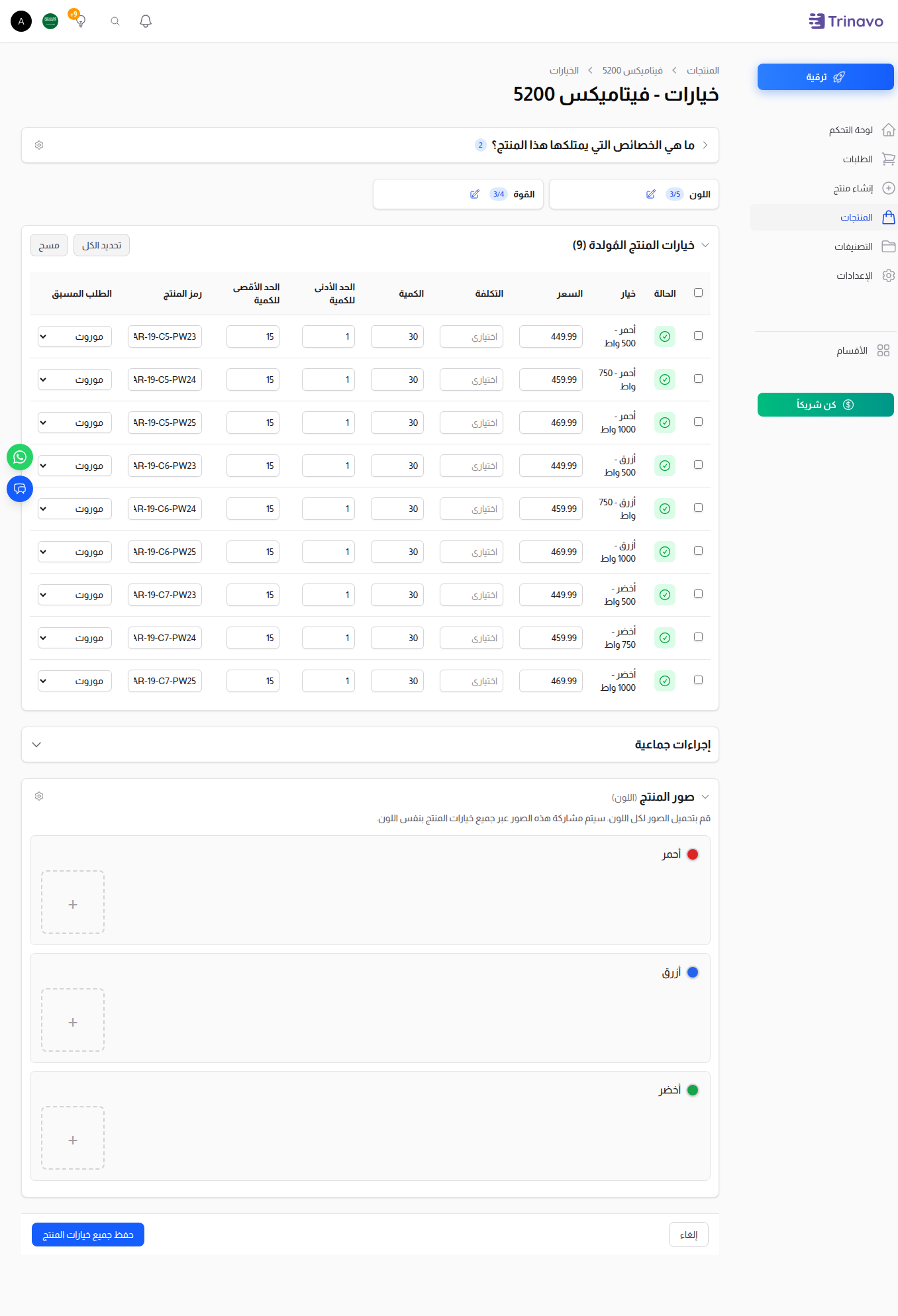Click the image upload box under أحمر

pyautogui.click(x=73, y=902)
